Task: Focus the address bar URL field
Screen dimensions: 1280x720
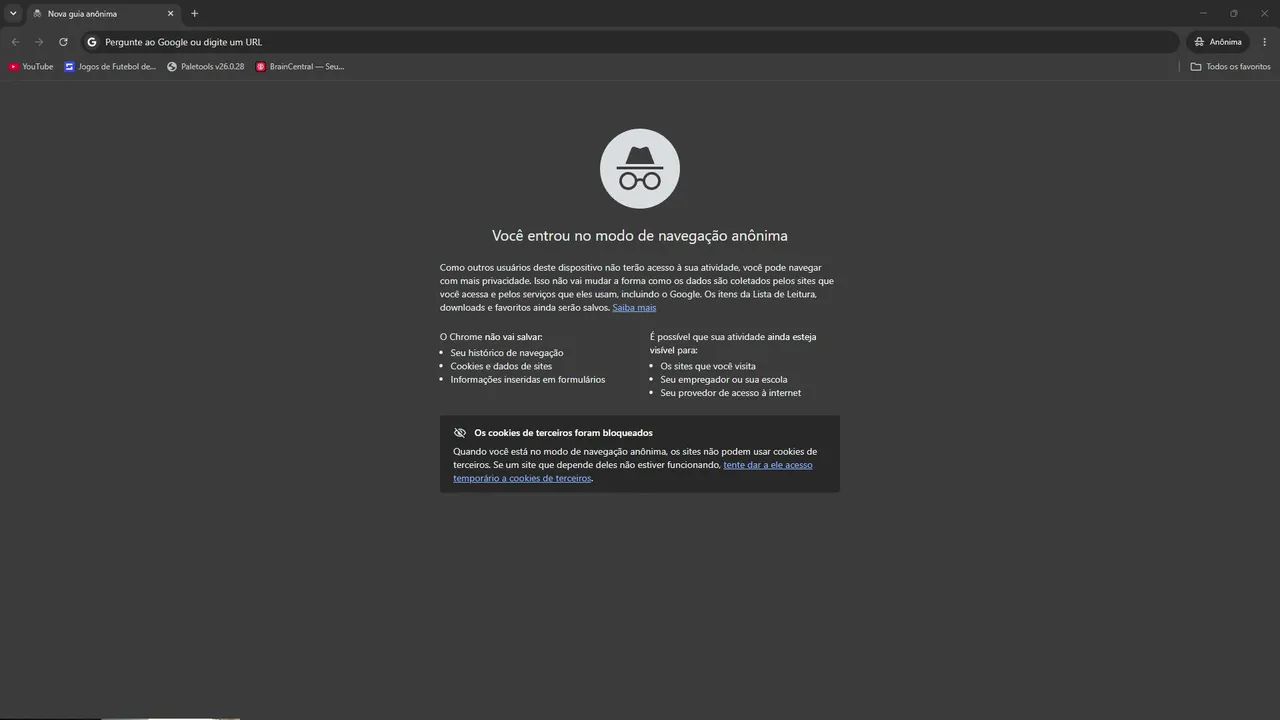Action: tap(630, 42)
